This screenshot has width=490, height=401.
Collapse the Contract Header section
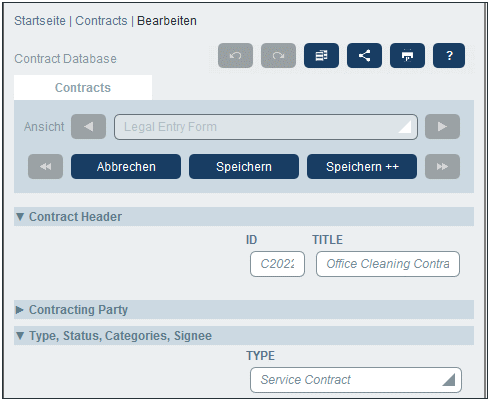click(x=20, y=217)
